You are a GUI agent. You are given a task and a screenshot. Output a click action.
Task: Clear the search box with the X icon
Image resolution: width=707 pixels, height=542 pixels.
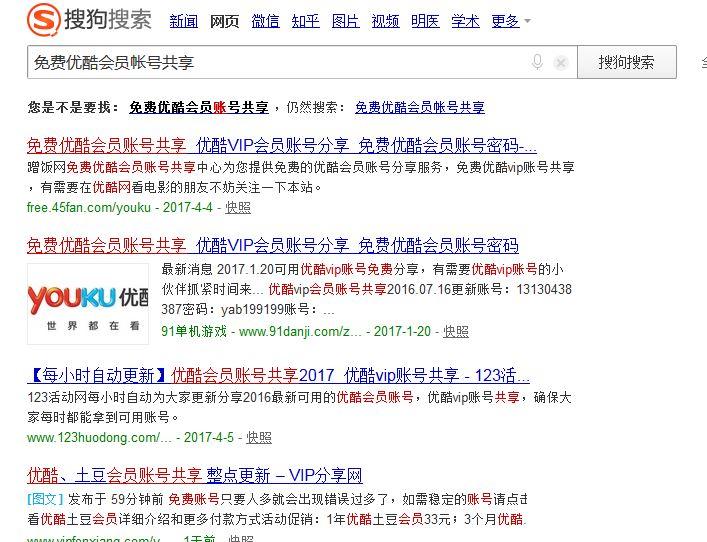tap(561, 63)
